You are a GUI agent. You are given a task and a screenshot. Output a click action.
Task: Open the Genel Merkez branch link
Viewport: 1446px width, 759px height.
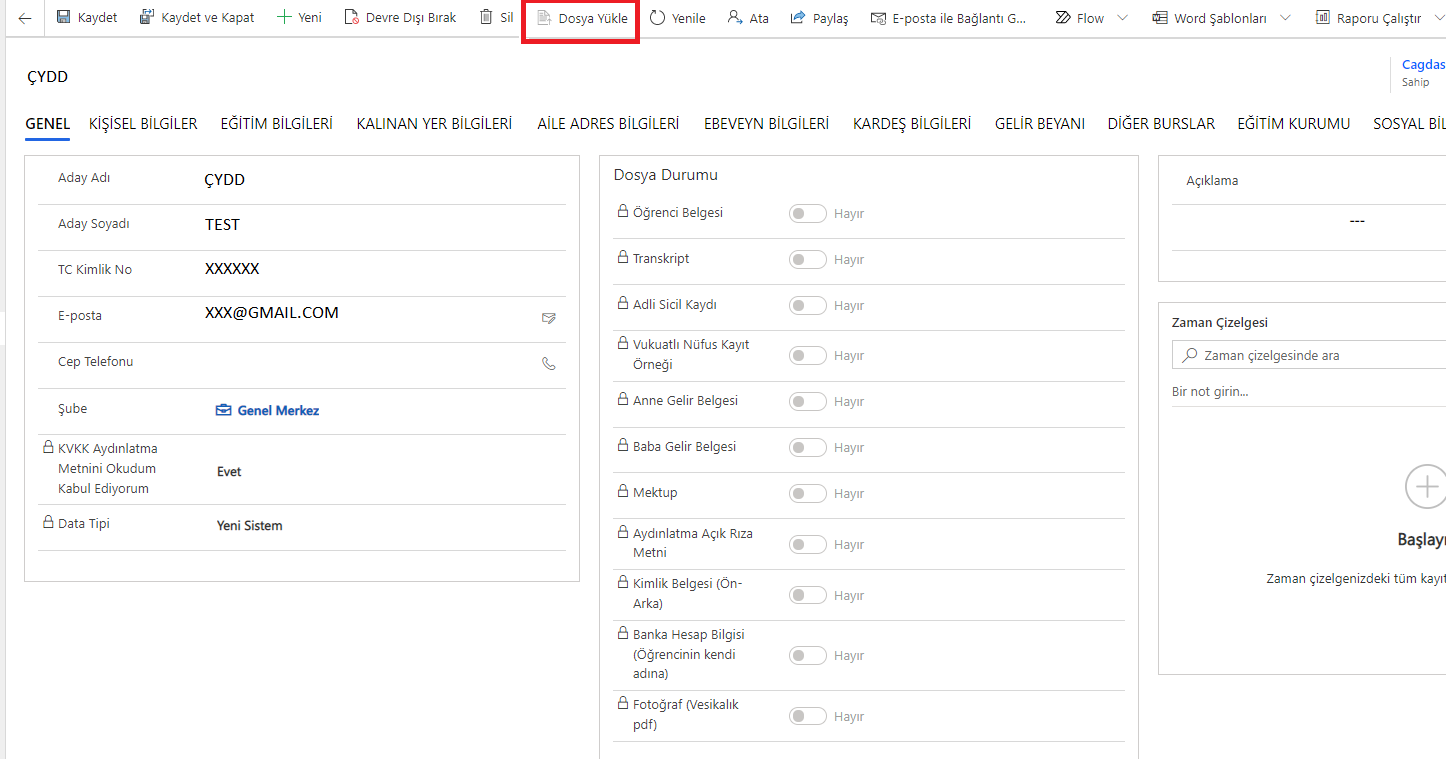click(278, 411)
